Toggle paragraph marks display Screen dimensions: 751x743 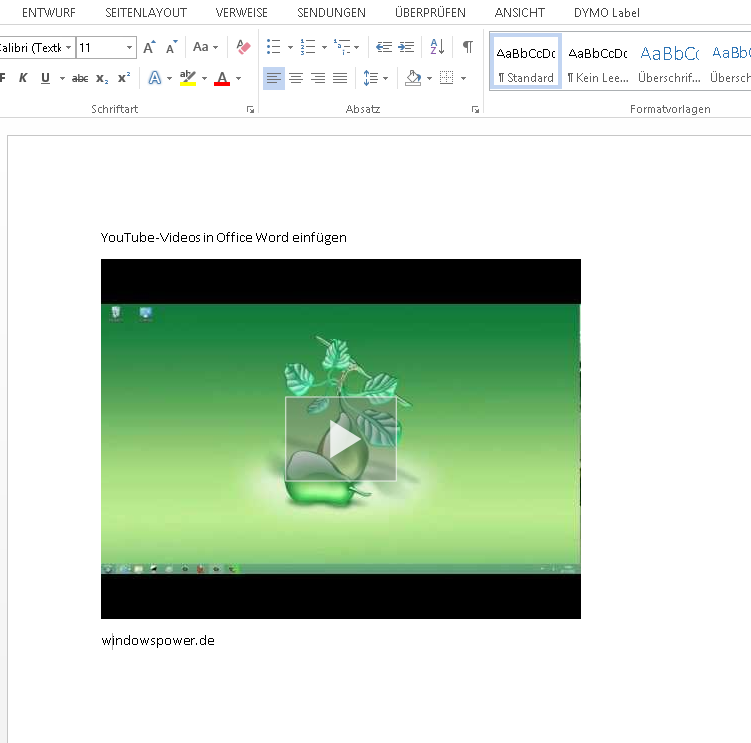467,47
